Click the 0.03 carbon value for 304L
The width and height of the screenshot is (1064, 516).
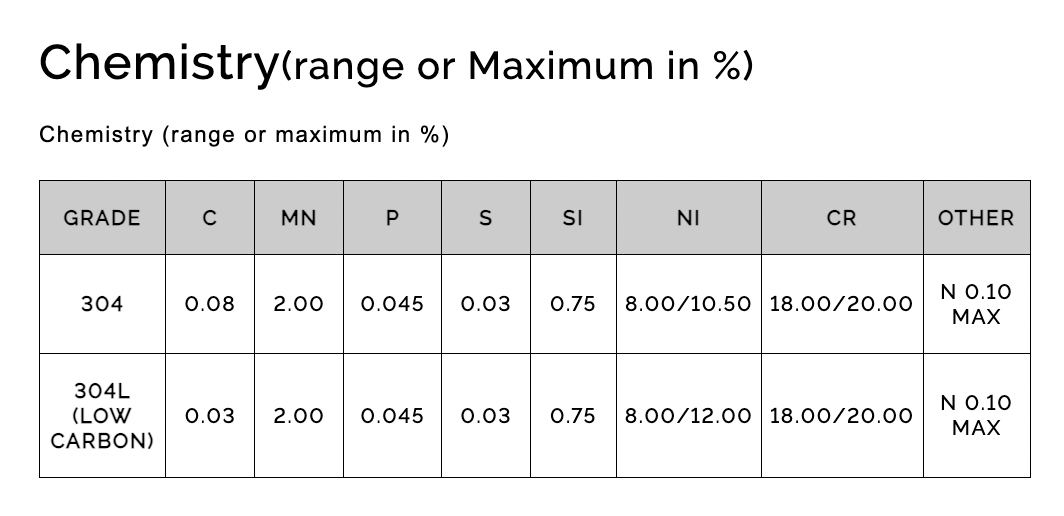point(210,415)
